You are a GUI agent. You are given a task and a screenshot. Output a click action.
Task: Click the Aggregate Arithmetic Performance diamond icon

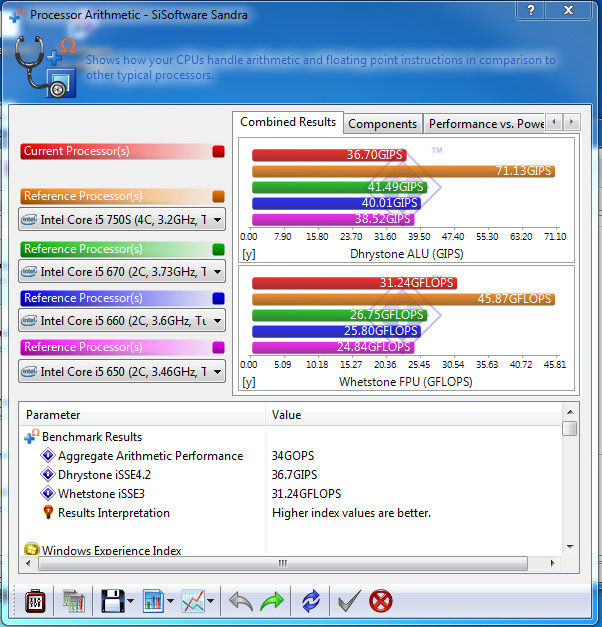[48, 455]
